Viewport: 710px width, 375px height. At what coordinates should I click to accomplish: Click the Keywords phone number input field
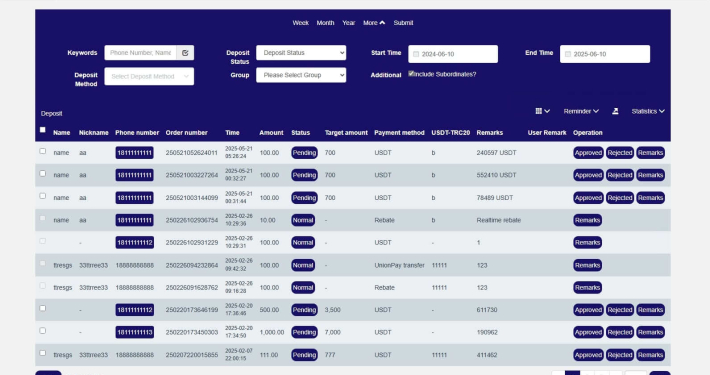140,53
